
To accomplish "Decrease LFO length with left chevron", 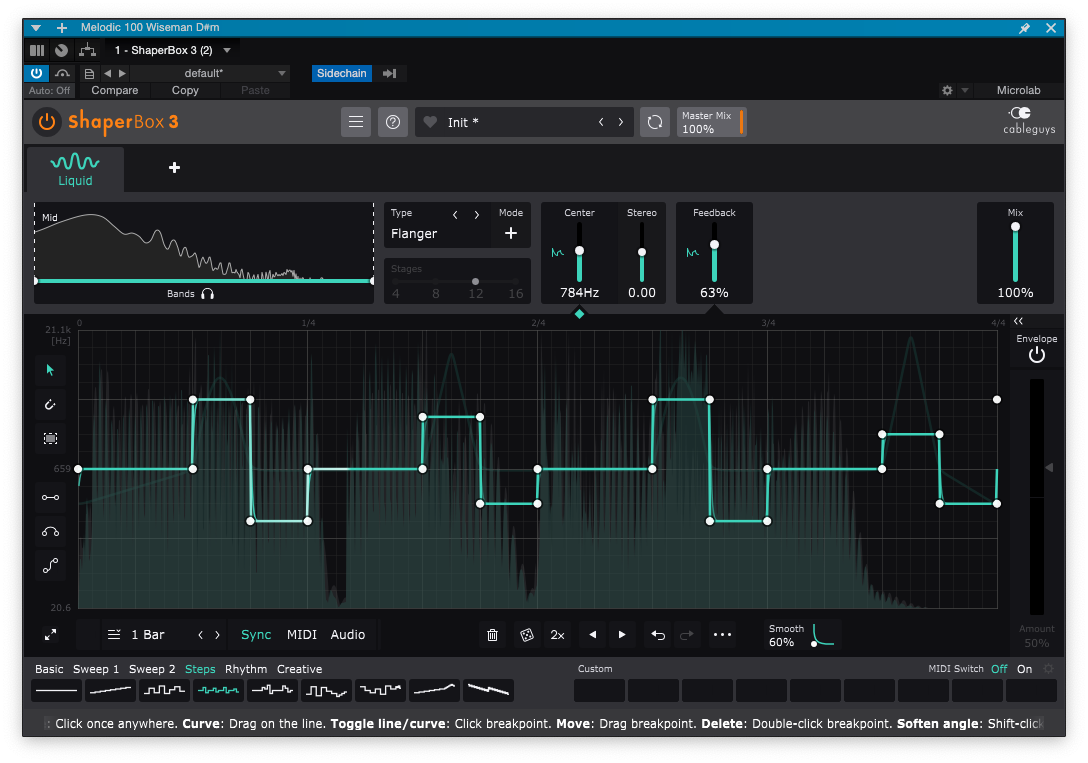I will (x=201, y=635).
